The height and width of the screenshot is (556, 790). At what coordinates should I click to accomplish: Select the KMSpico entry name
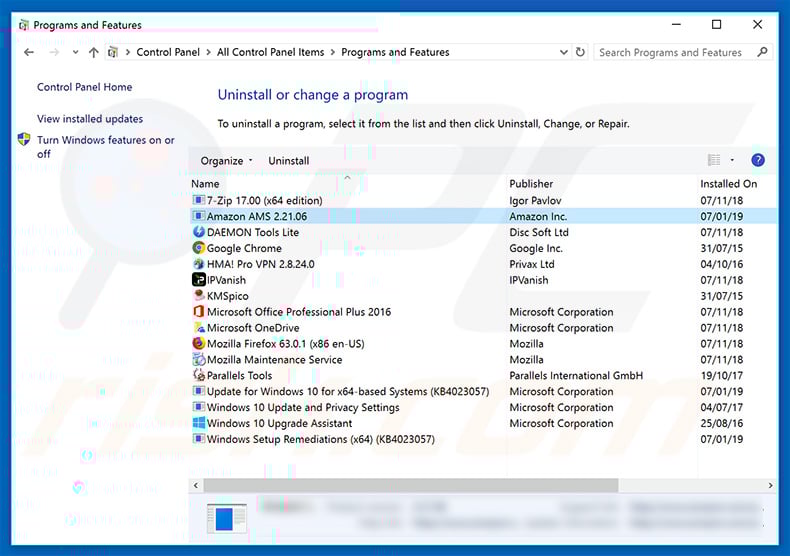pyautogui.click(x=228, y=296)
